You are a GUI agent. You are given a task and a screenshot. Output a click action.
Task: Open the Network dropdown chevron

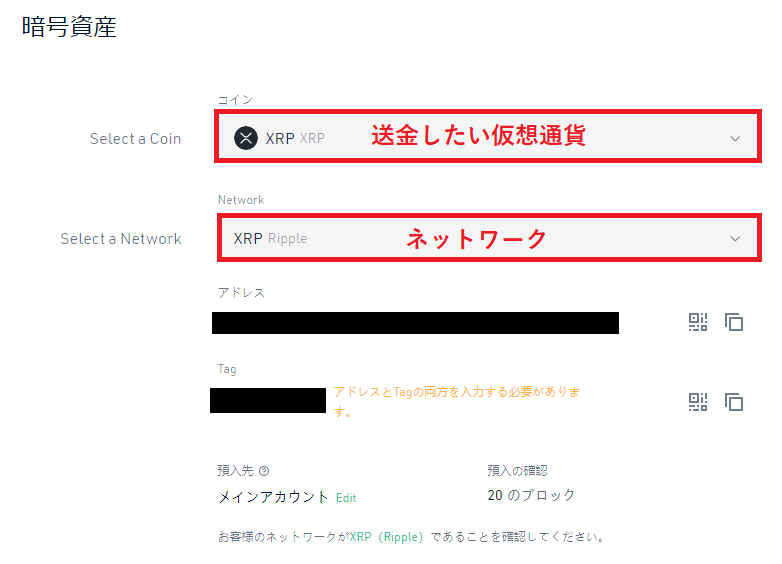point(735,239)
